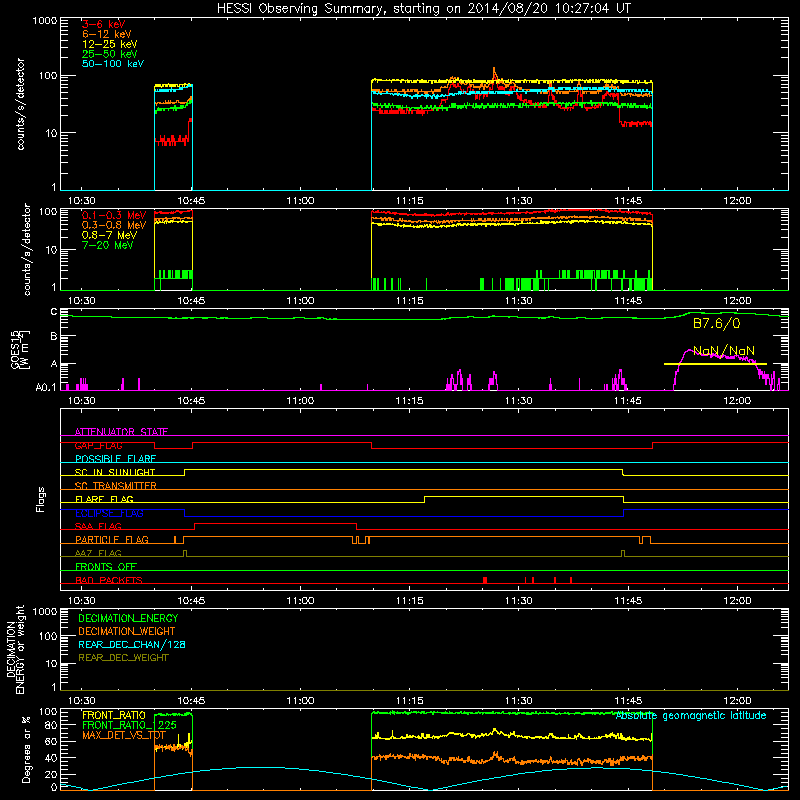Click the REAR_DEC_CHAN/128 legend label
Screen dimensions: 800x800
[x=132, y=644]
